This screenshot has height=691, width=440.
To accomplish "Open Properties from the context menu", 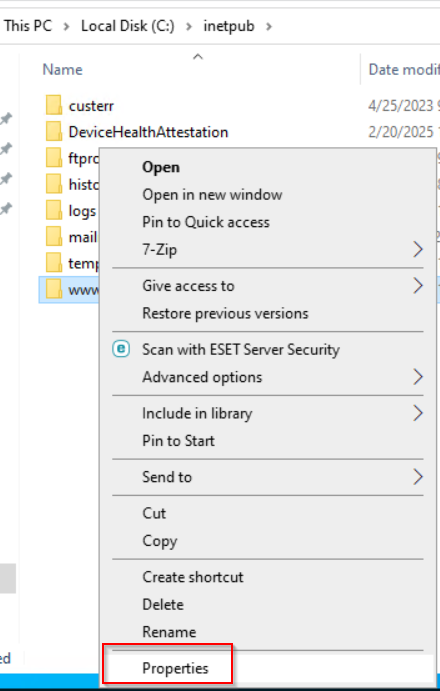I will click(175, 668).
